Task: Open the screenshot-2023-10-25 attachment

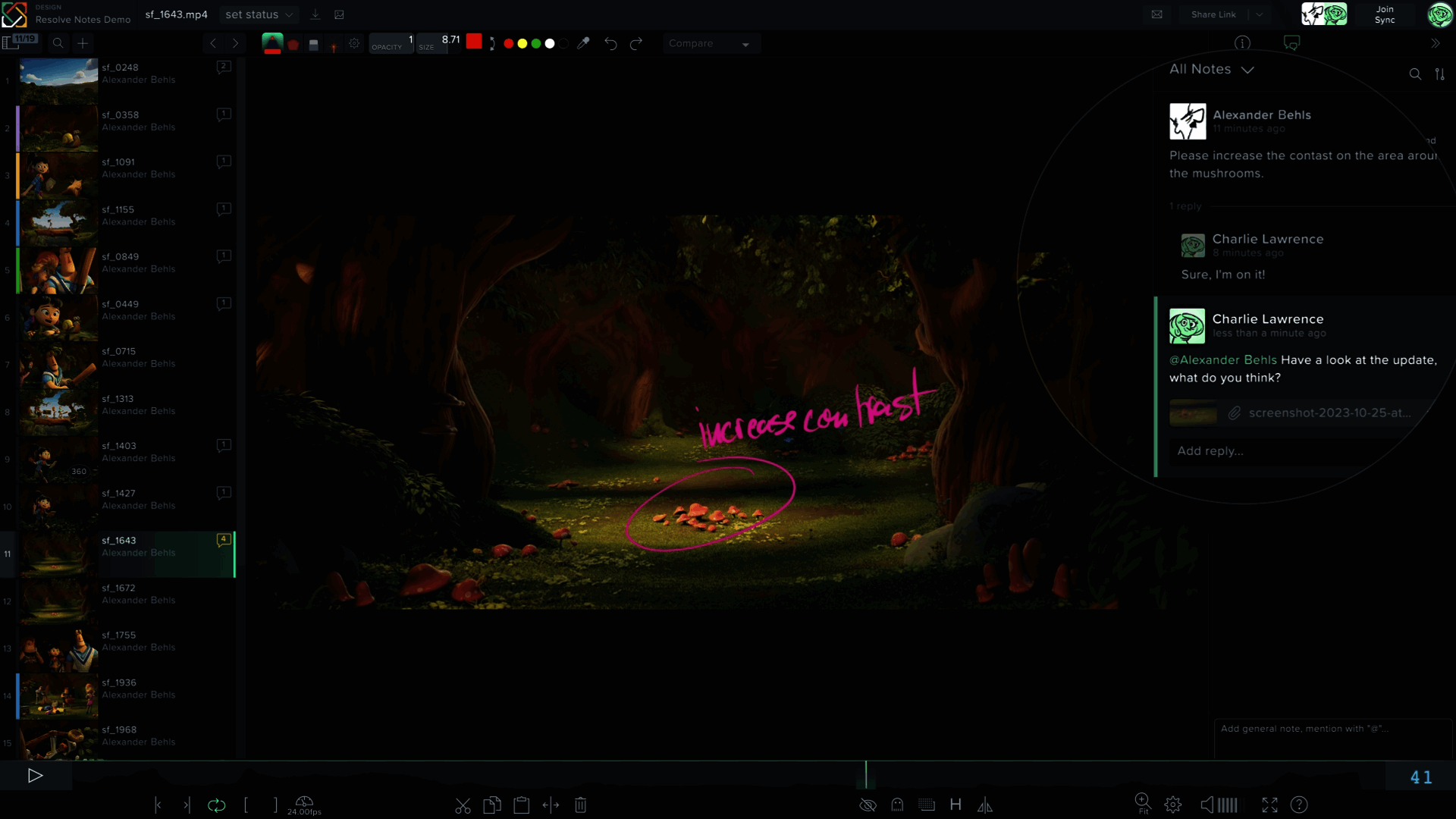Action: [1329, 413]
